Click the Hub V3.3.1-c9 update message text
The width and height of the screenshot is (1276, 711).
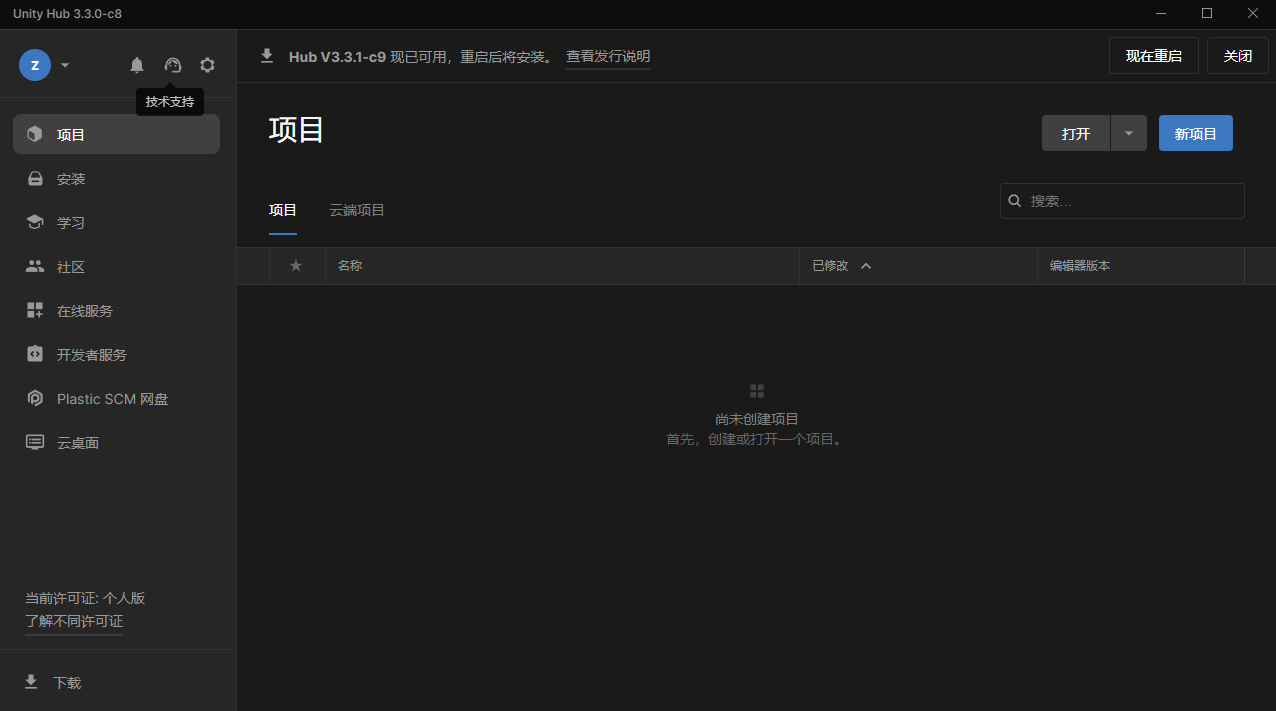(x=421, y=56)
